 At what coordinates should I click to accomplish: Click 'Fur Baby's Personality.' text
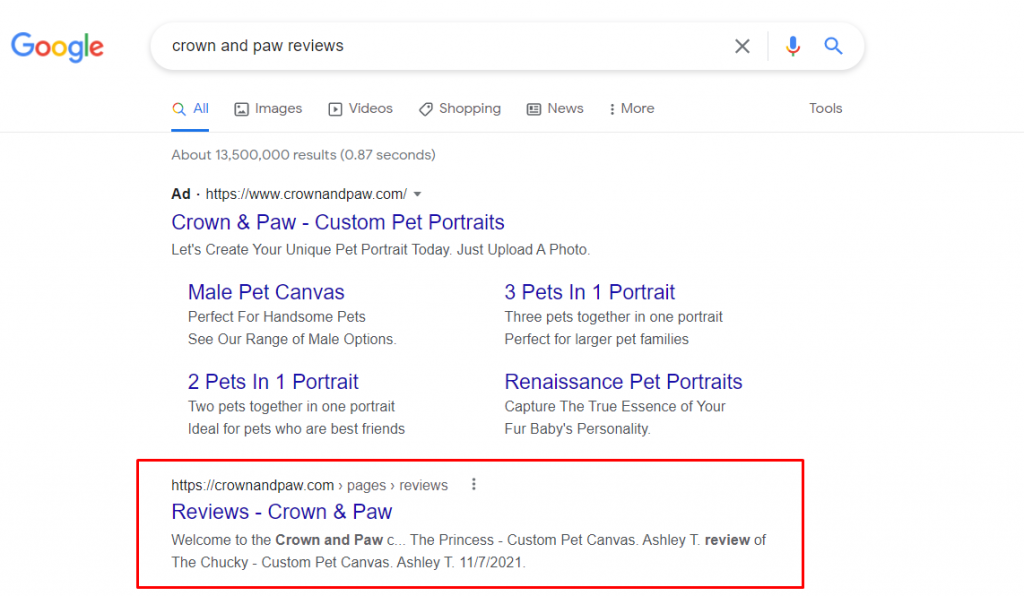pos(577,429)
